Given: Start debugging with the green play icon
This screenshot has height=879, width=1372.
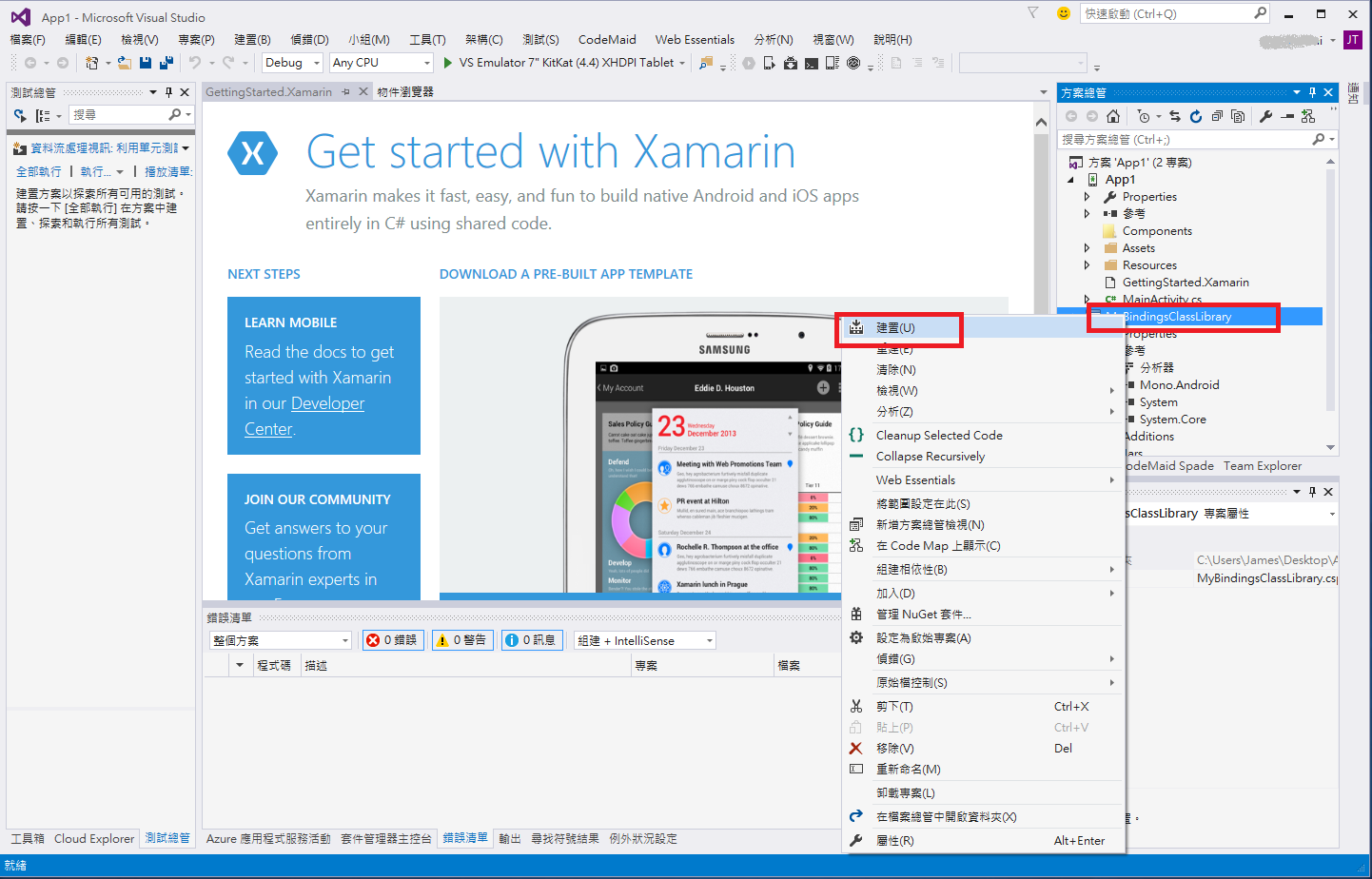Looking at the screenshot, I should 448,63.
